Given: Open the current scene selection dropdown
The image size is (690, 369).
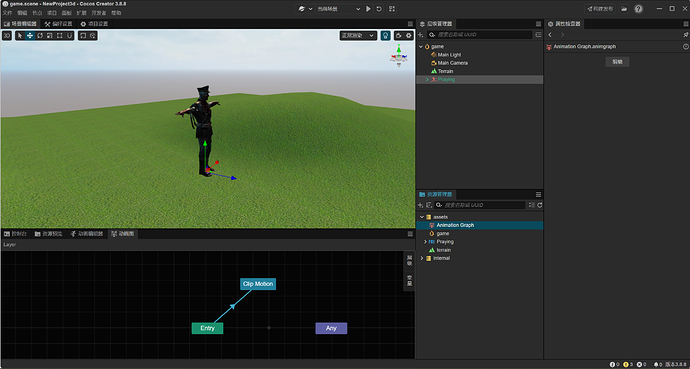Looking at the screenshot, I should (x=339, y=9).
